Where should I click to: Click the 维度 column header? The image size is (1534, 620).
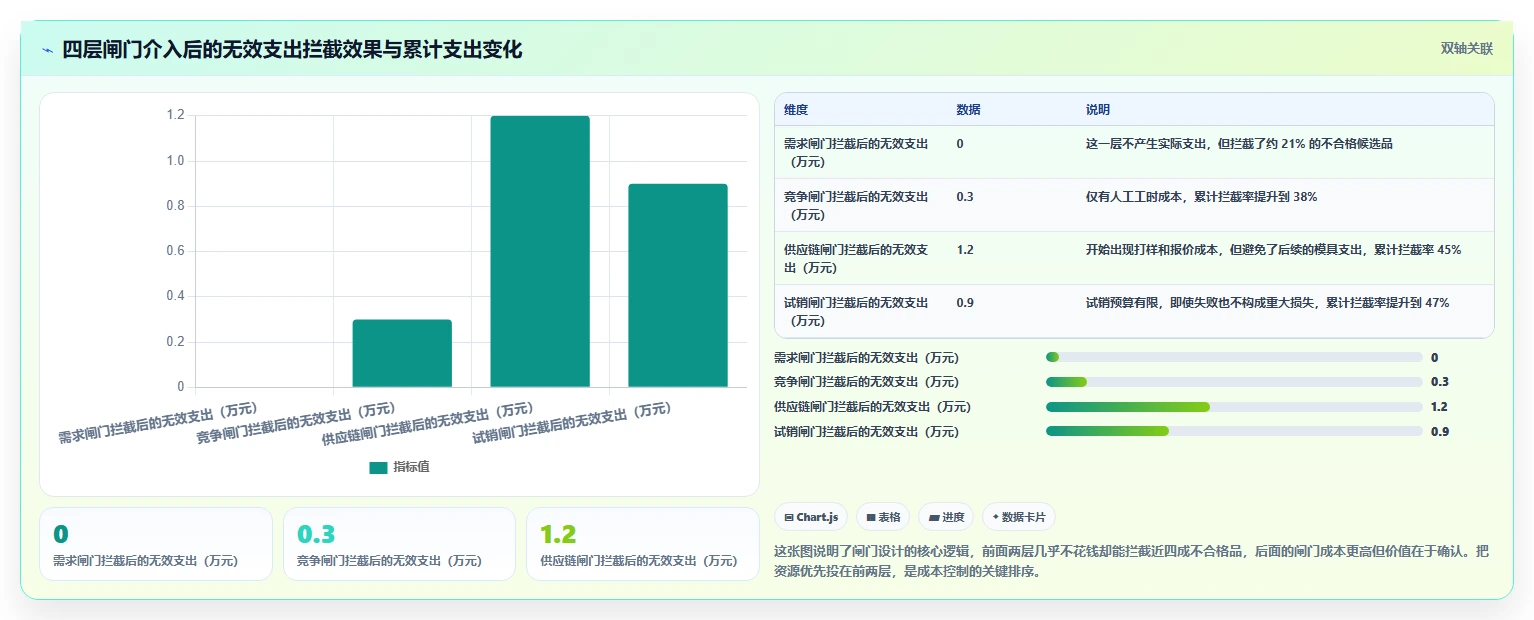[x=796, y=110]
